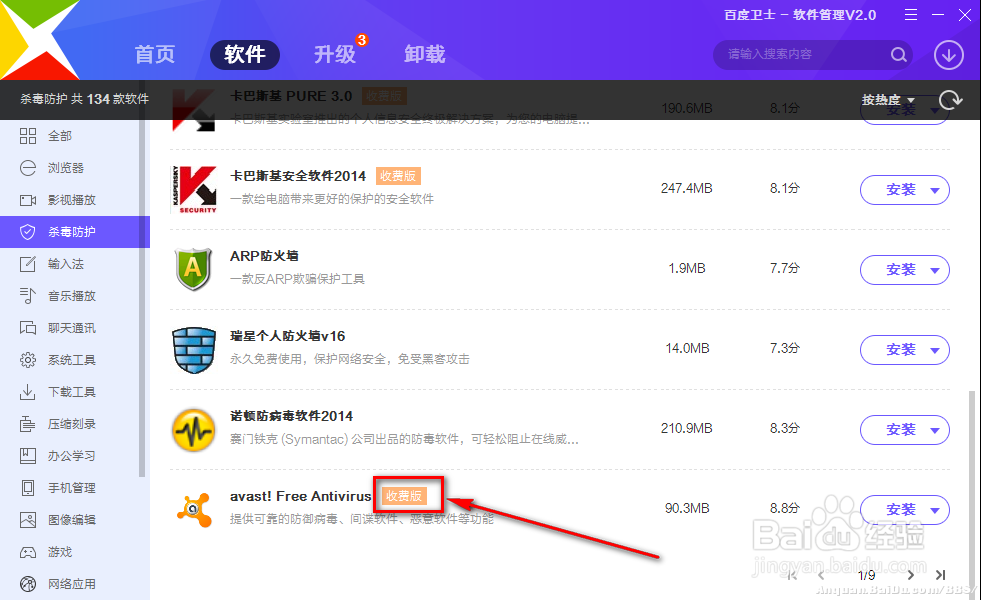Image resolution: width=981 pixels, height=600 pixels.
Task: Select 音乐播放 category in sidebar
Action: [75, 296]
